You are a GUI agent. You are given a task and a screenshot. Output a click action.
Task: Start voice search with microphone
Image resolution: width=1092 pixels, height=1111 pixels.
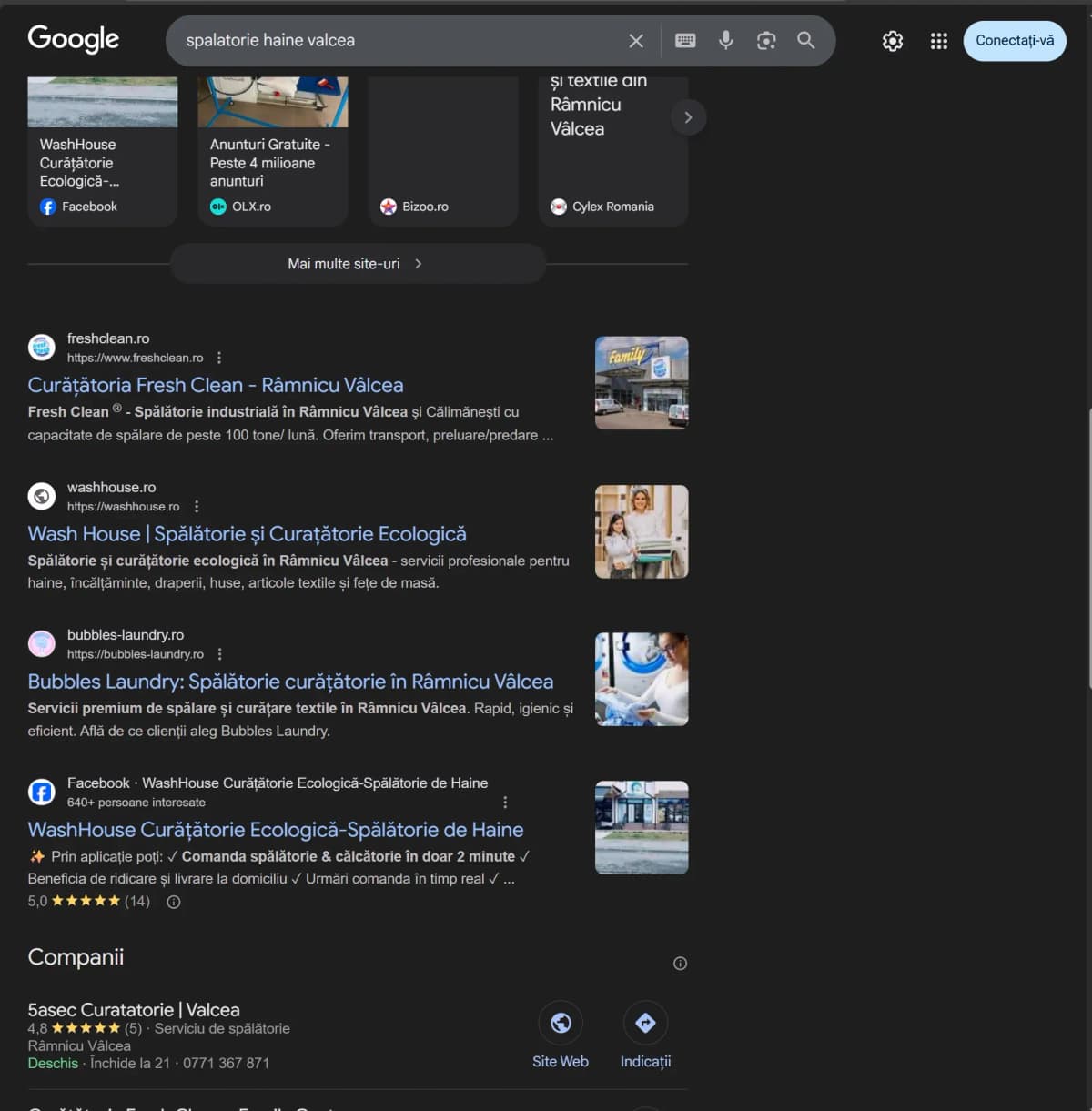click(726, 41)
